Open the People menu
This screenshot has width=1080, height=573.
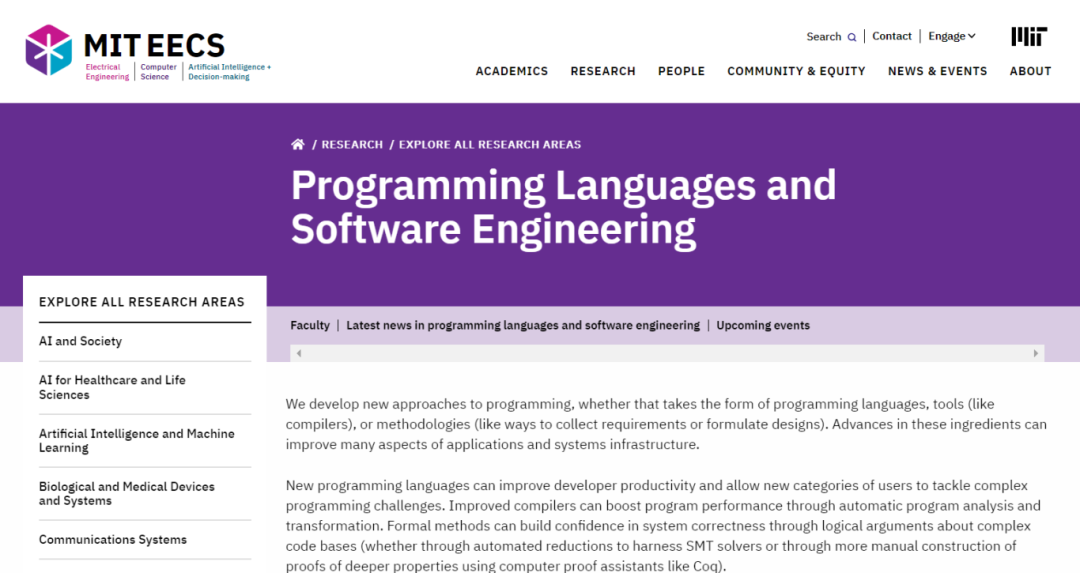pos(681,71)
